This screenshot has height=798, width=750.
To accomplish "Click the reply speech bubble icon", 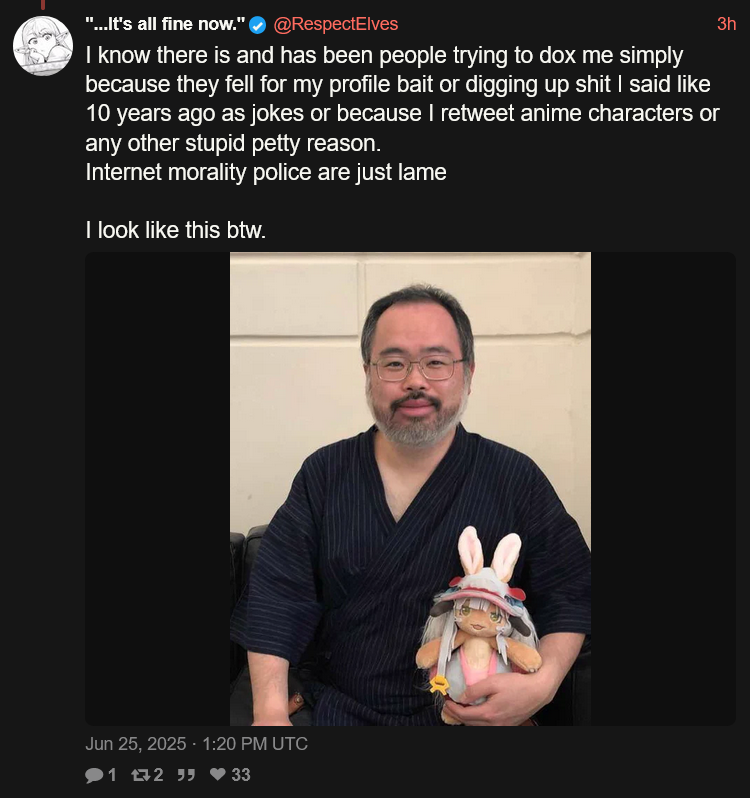I will click(x=94, y=775).
